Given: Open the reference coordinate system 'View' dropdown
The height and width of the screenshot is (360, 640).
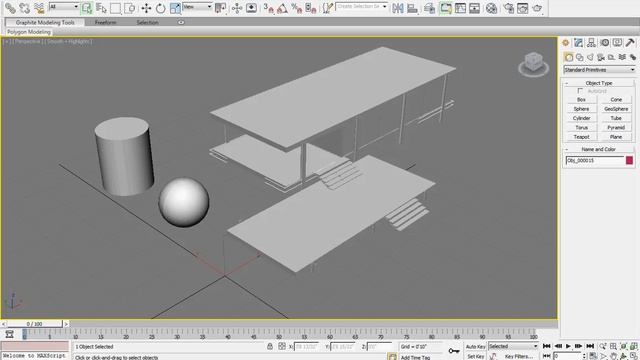Looking at the screenshot, I should [197, 7].
